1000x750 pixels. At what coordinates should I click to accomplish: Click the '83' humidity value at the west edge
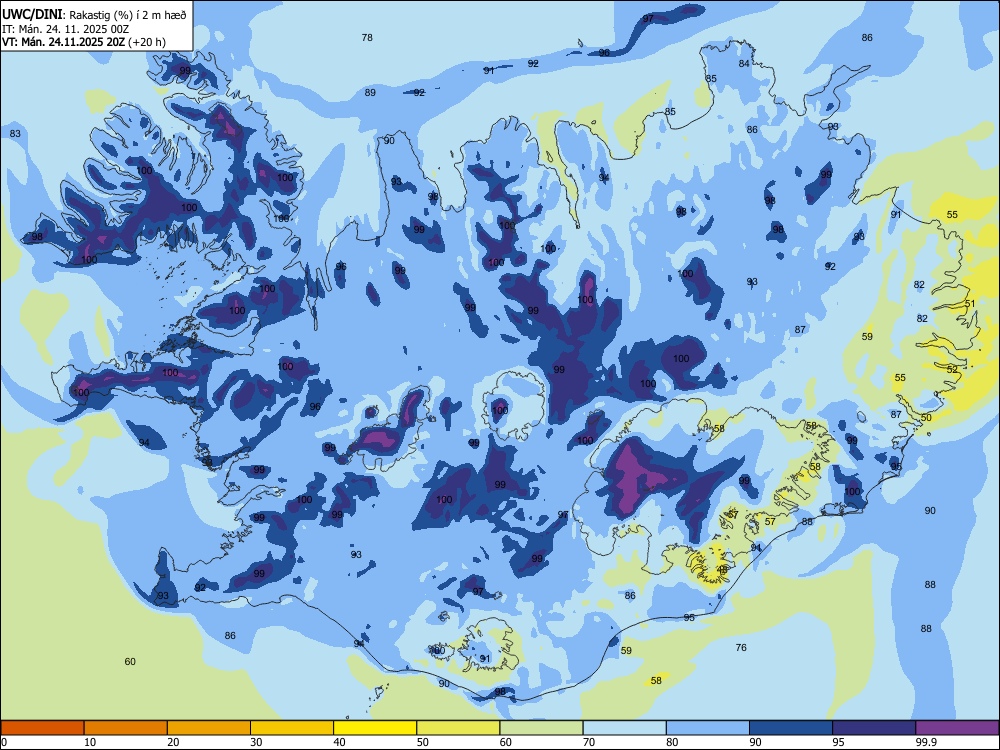15,133
